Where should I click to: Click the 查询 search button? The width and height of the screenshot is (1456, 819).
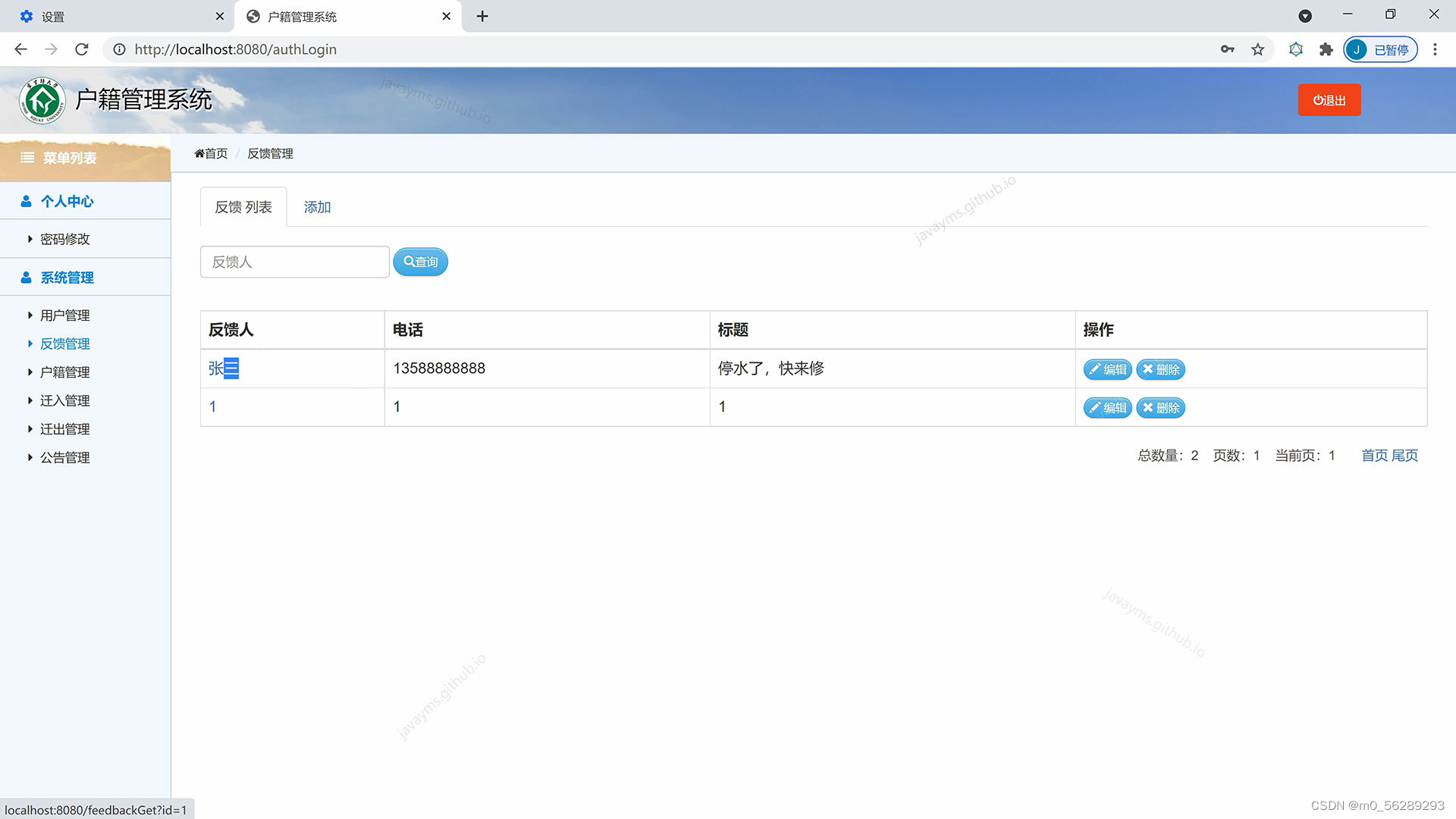[420, 262]
